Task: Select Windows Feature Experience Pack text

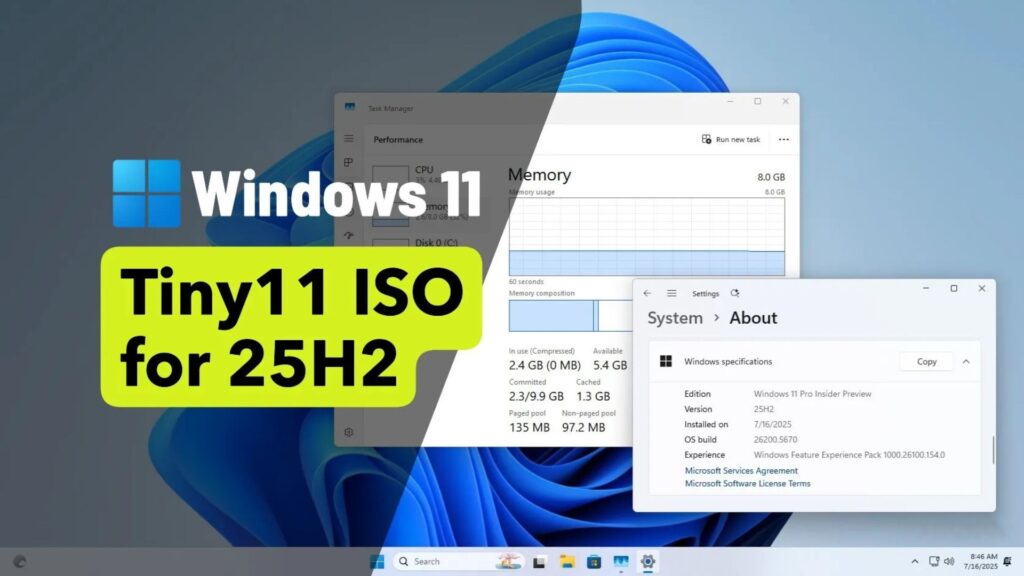Action: pos(849,455)
